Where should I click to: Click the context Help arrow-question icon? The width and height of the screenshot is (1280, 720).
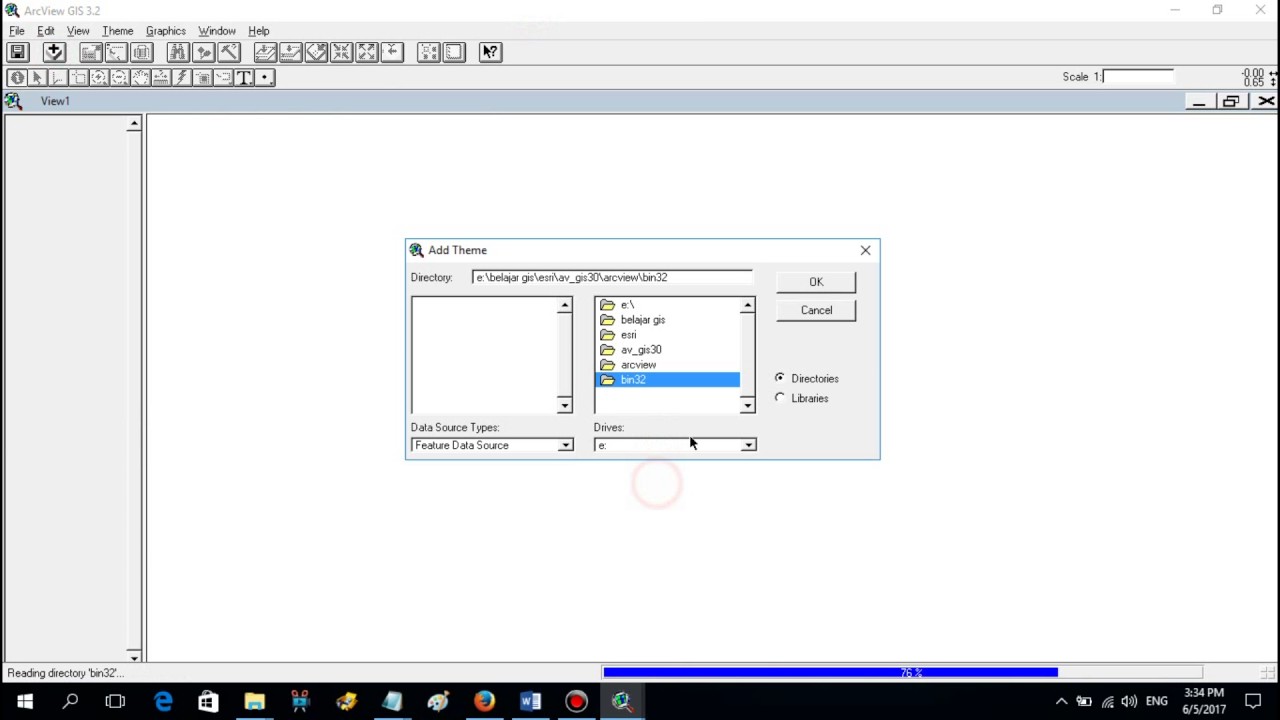point(490,52)
